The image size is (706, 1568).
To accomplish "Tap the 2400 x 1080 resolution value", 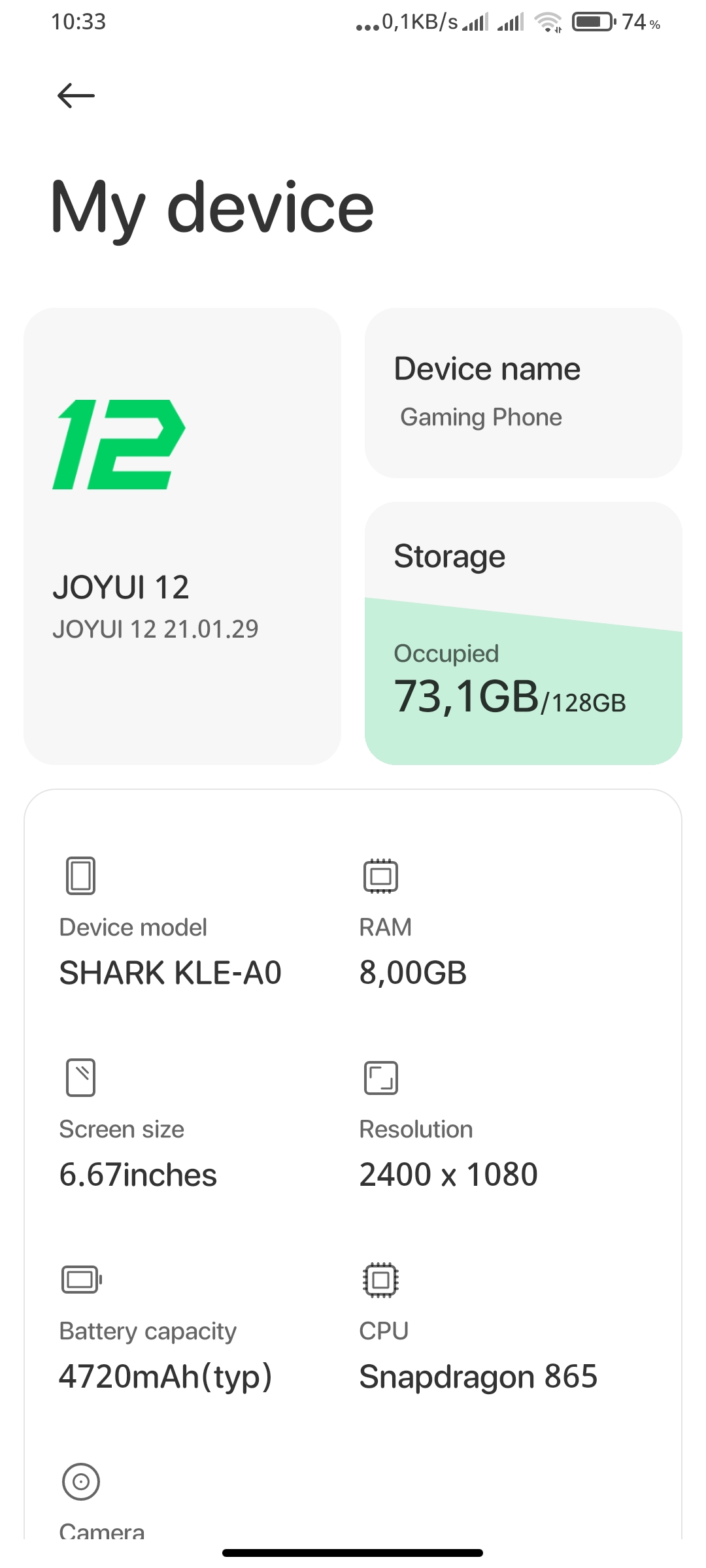I will pos(448,1175).
